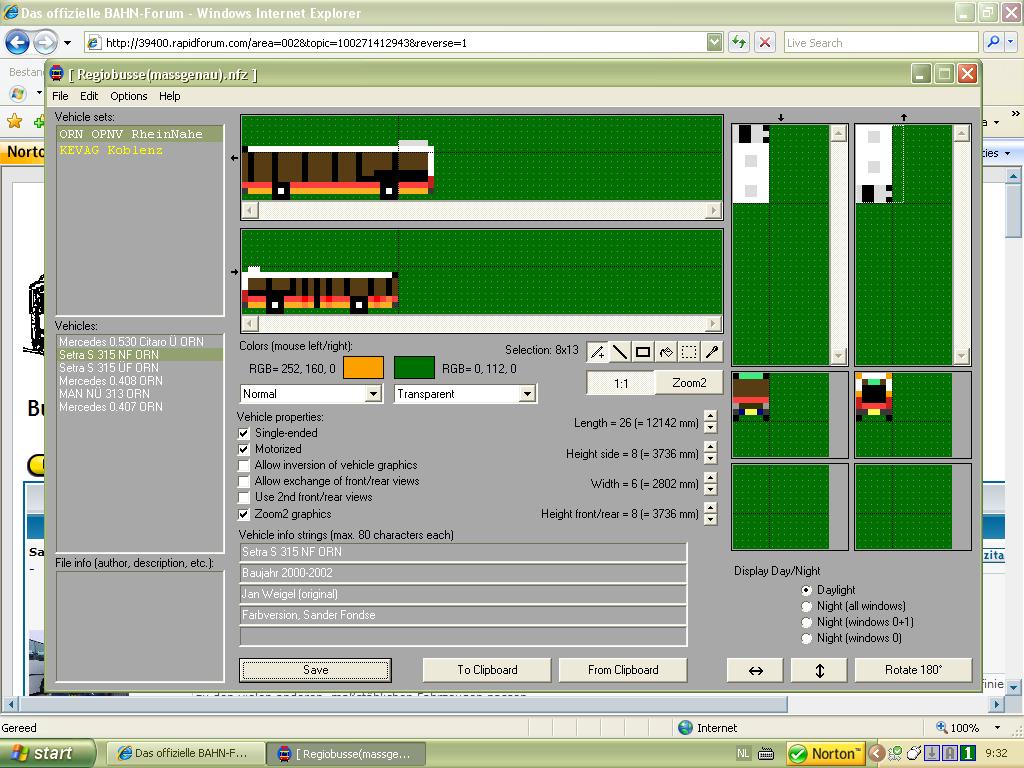The image size is (1024, 768).
Task: Click the keyboard icon in the taskbar
Action: coord(766,754)
